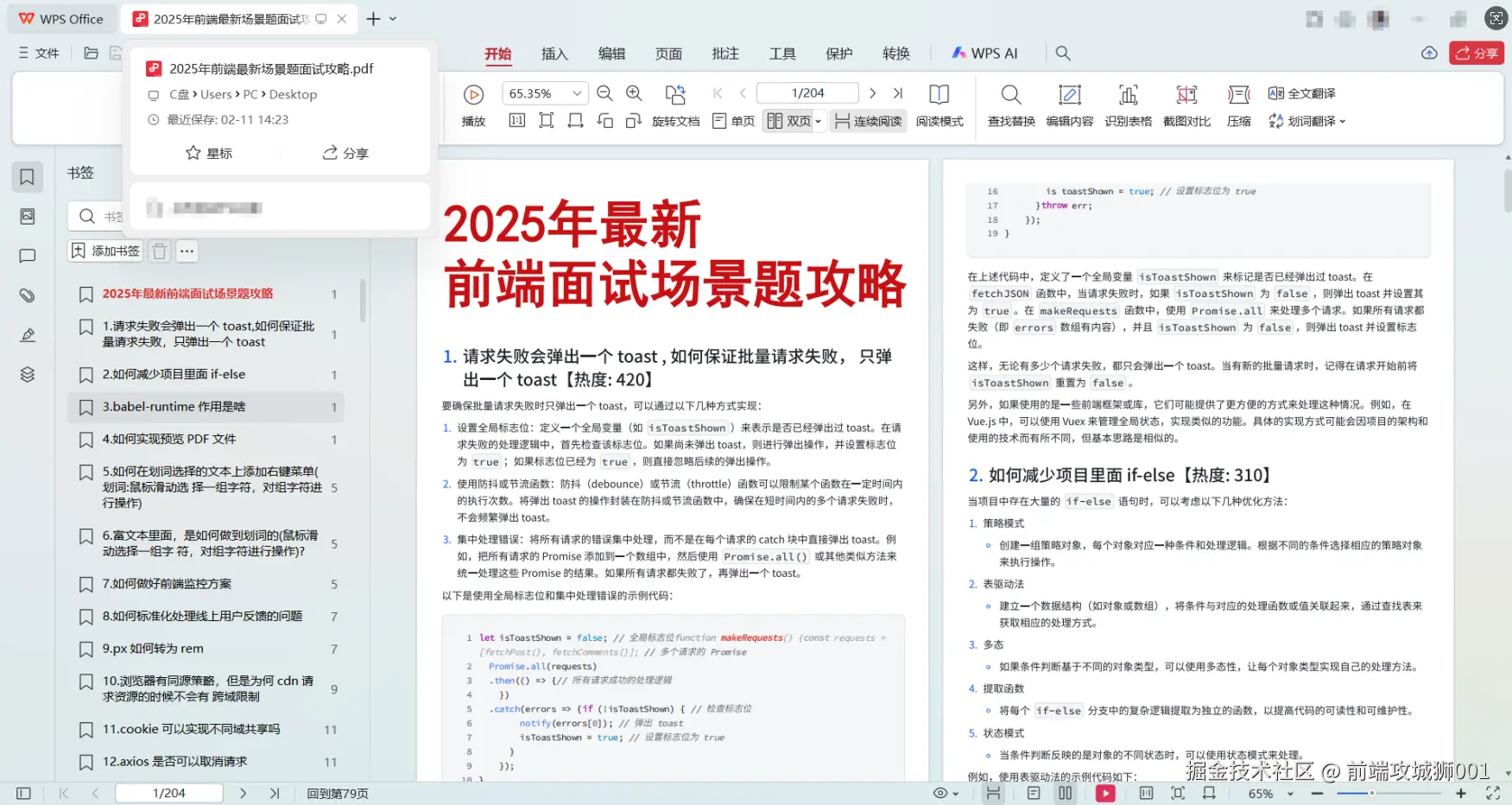Image resolution: width=1512 pixels, height=805 pixels.
Task: Open the 文件 file menu
Action: click(39, 54)
